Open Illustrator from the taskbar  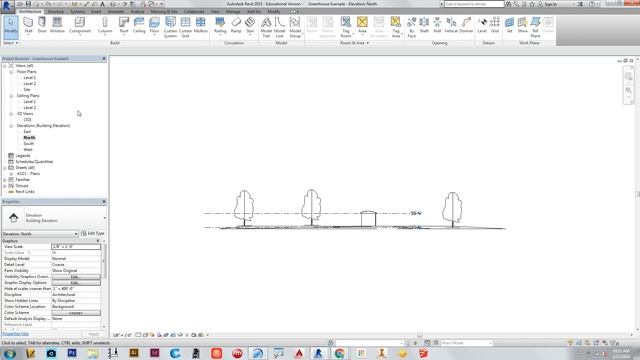(134, 353)
